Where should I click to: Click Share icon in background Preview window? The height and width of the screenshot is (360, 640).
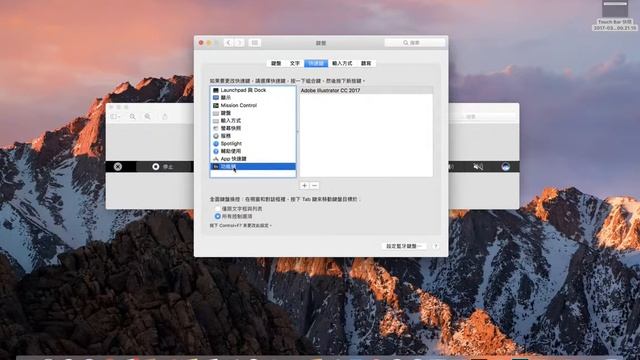(165, 117)
